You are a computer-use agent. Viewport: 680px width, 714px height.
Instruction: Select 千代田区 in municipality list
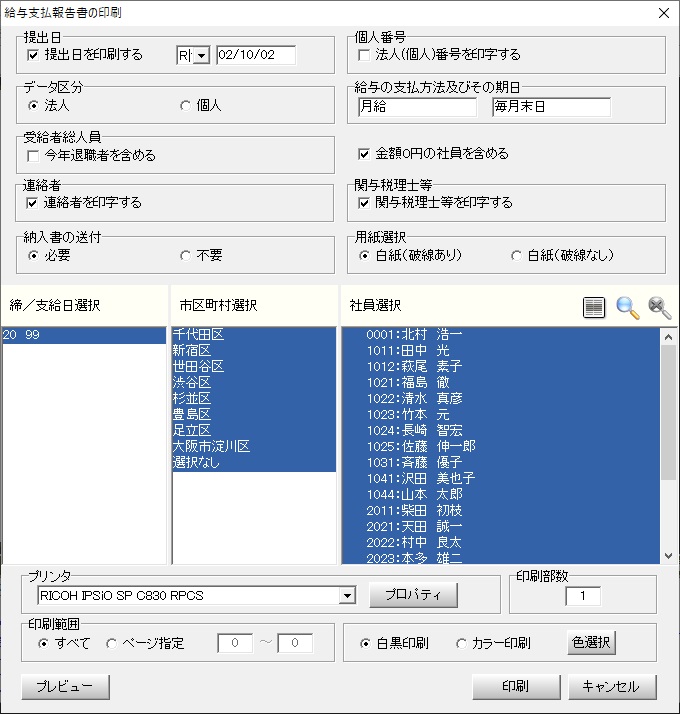coord(254,335)
